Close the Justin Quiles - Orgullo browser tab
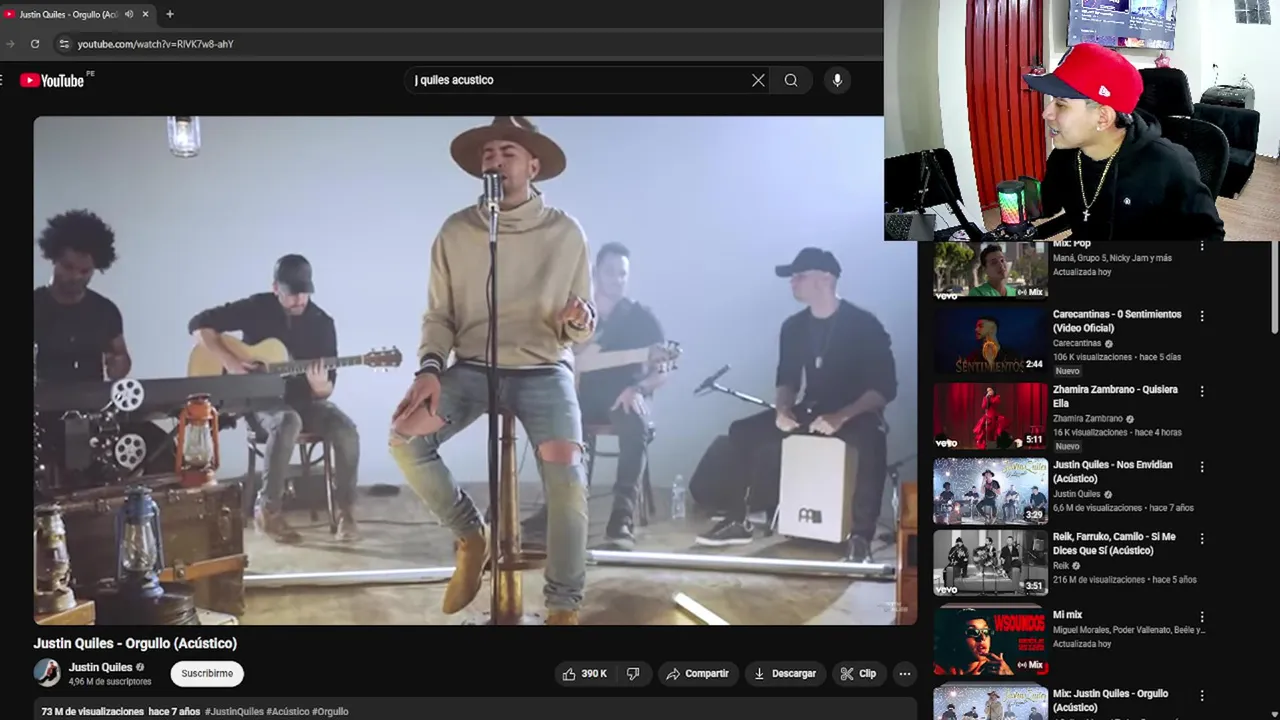Viewport: 1280px width, 720px height. (146, 14)
